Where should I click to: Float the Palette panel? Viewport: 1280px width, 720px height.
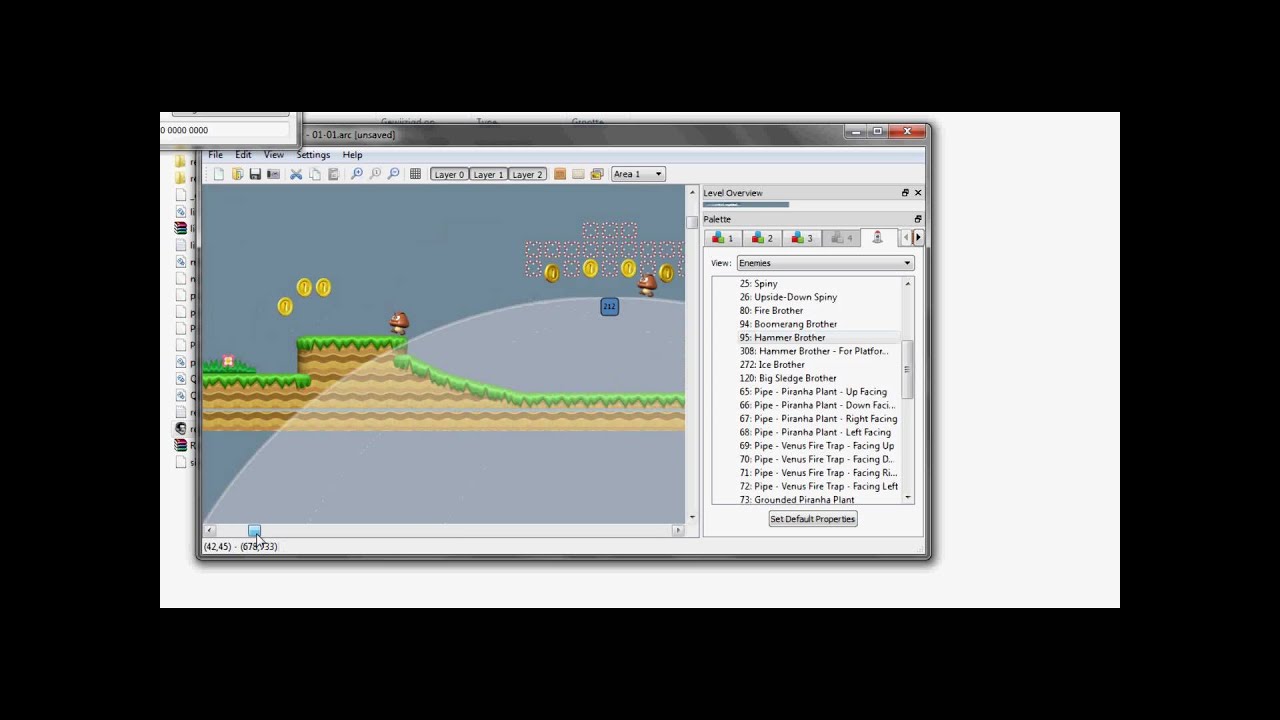[x=918, y=219]
